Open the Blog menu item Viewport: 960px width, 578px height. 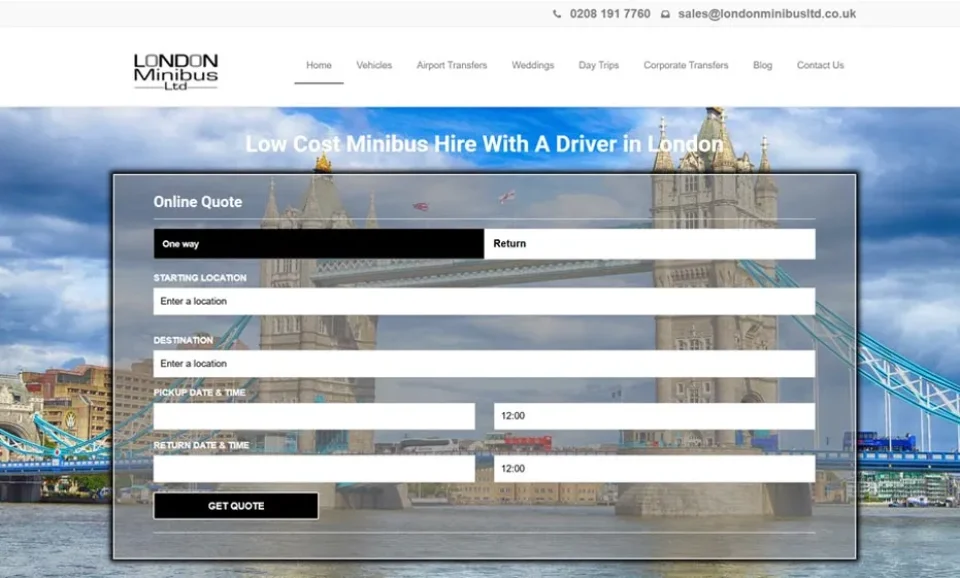(x=762, y=65)
